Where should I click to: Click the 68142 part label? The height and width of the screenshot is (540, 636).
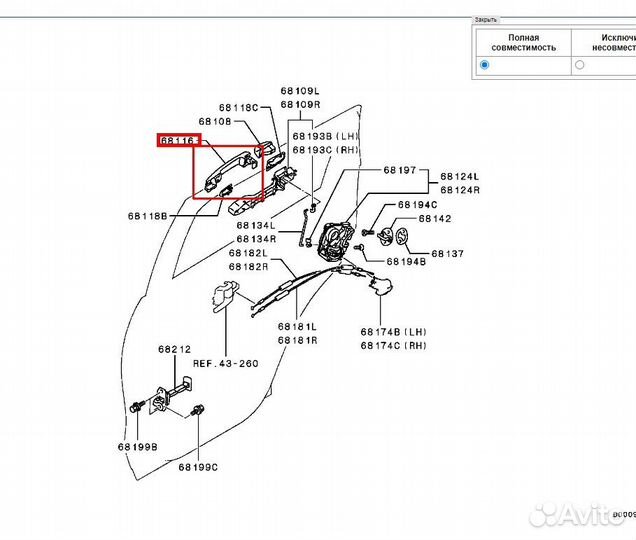(x=435, y=218)
